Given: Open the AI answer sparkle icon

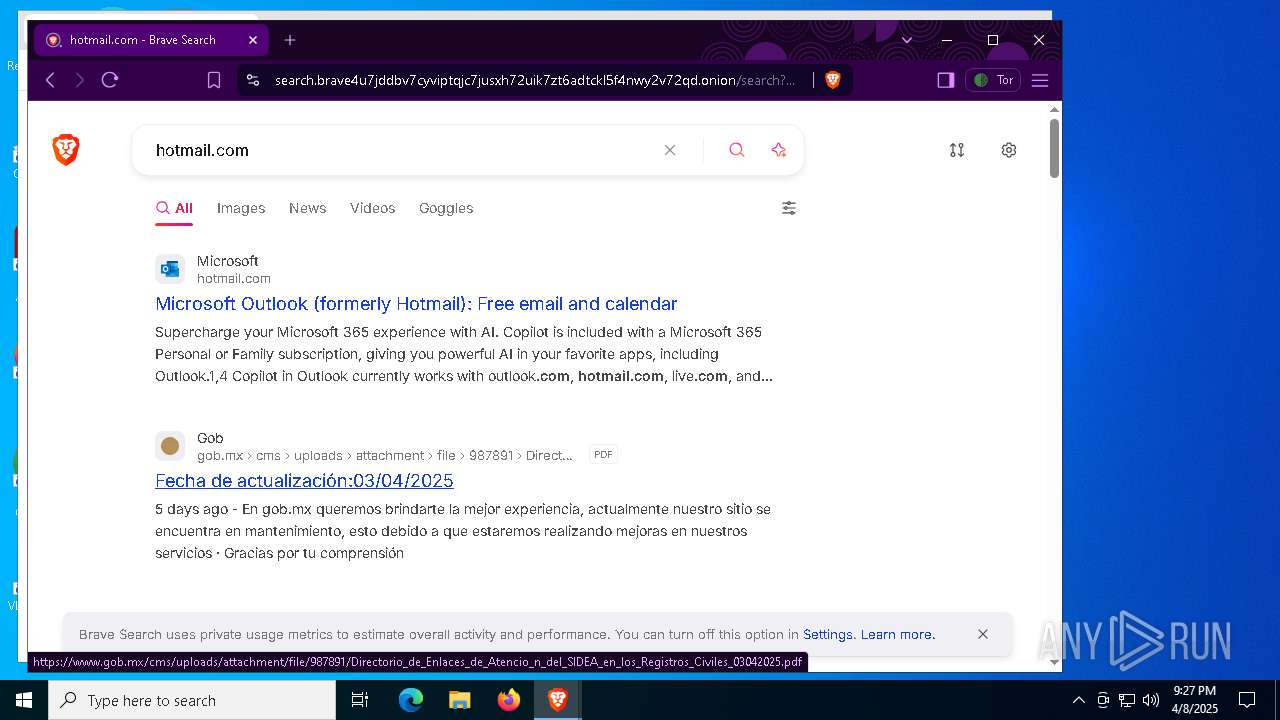Looking at the screenshot, I should [x=779, y=150].
